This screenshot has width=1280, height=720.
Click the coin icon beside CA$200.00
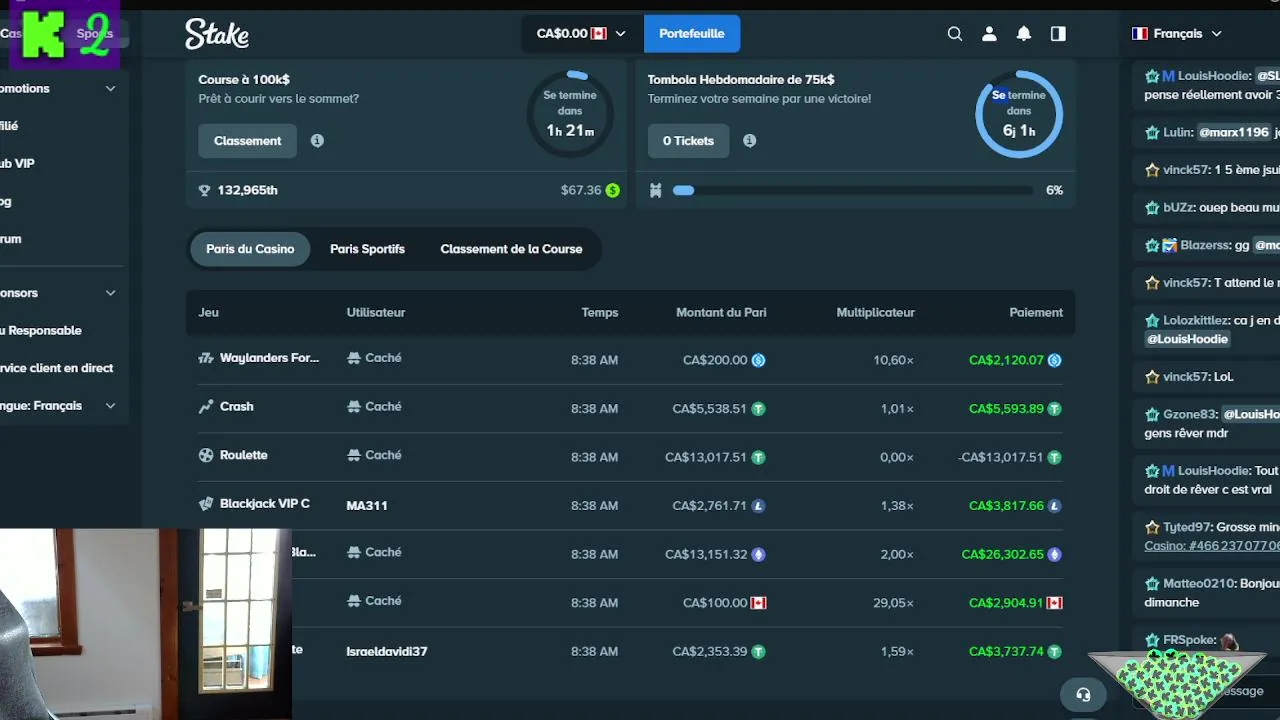pos(758,360)
